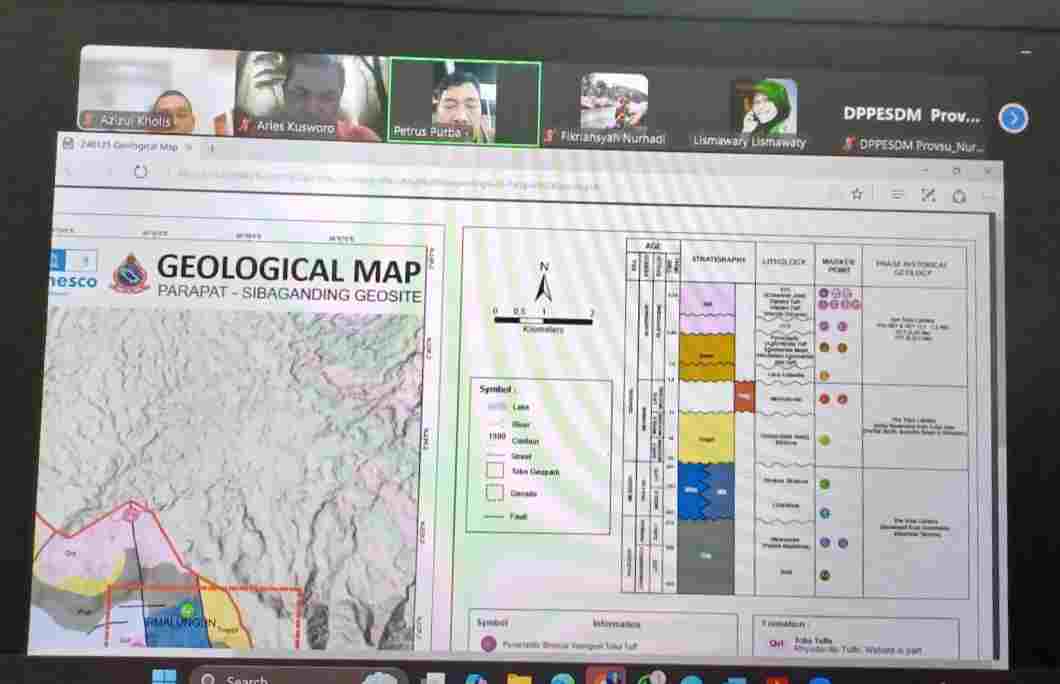Click the small orange-red stratigraphy block
1060x684 pixels.
pos(744,397)
